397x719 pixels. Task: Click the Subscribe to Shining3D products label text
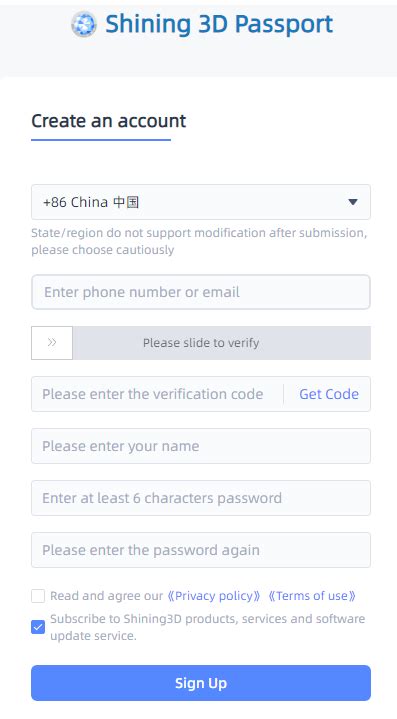(208, 627)
